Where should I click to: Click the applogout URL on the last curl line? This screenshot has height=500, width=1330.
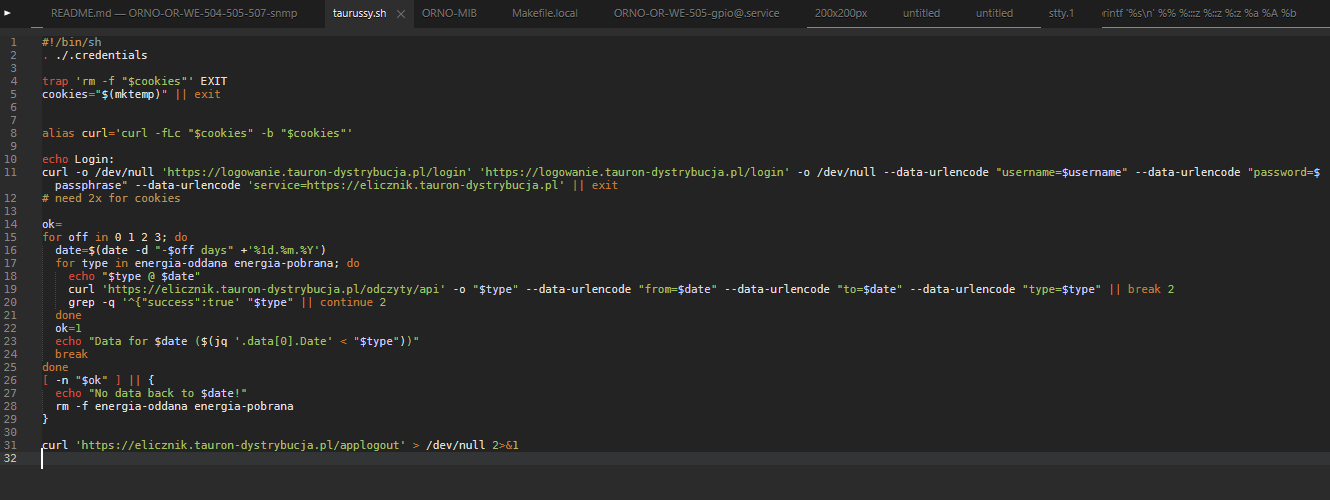coord(240,445)
